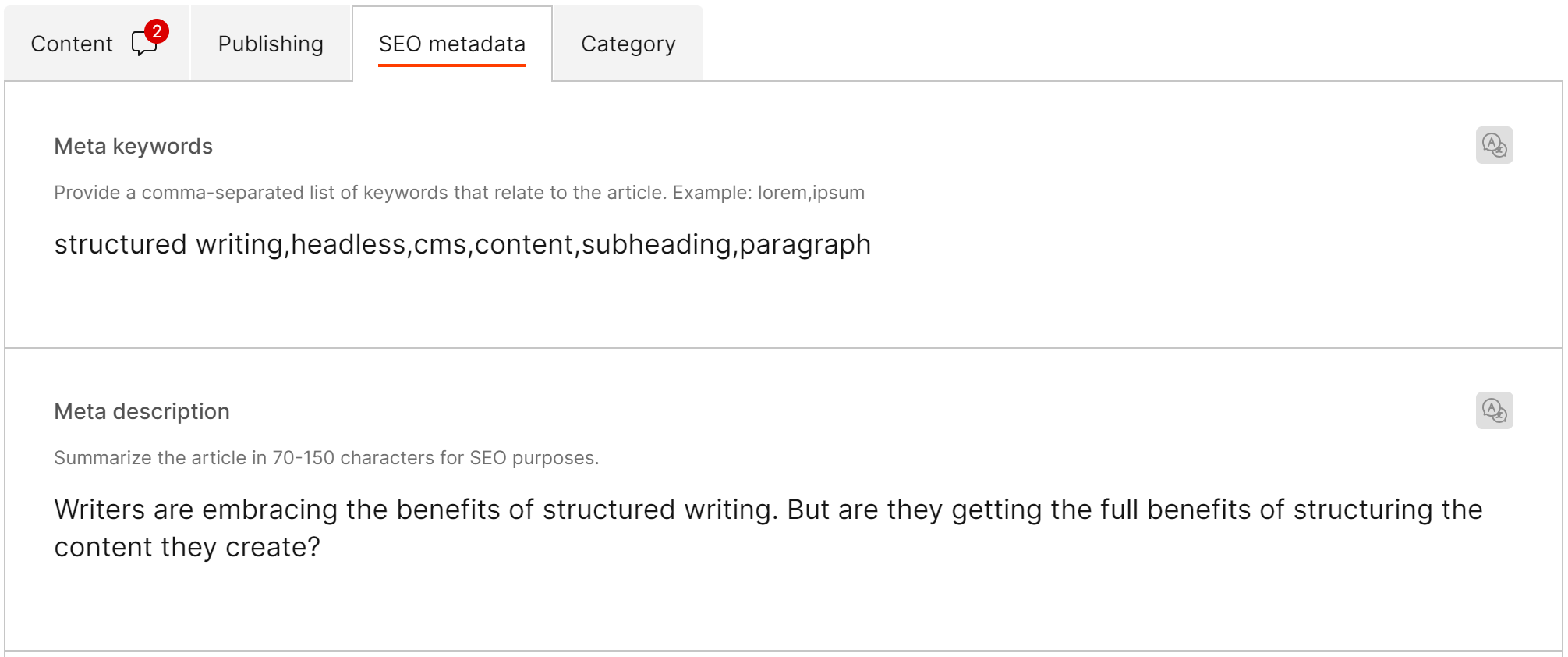Open the Category tab
Image resolution: width=1568 pixels, height=657 pixels.
pos(628,44)
